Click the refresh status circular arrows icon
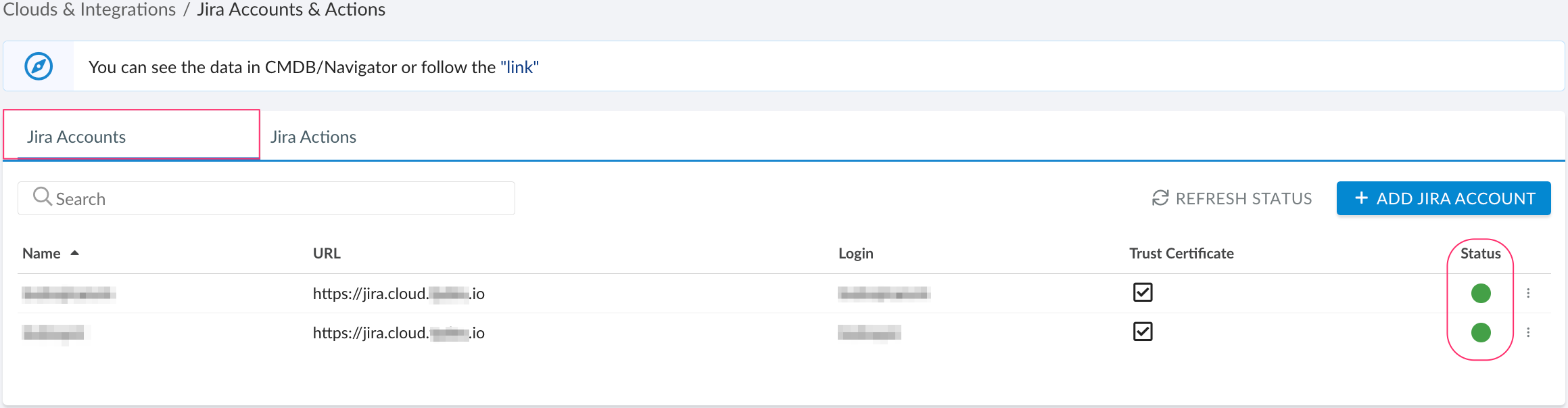 pyautogui.click(x=1160, y=198)
